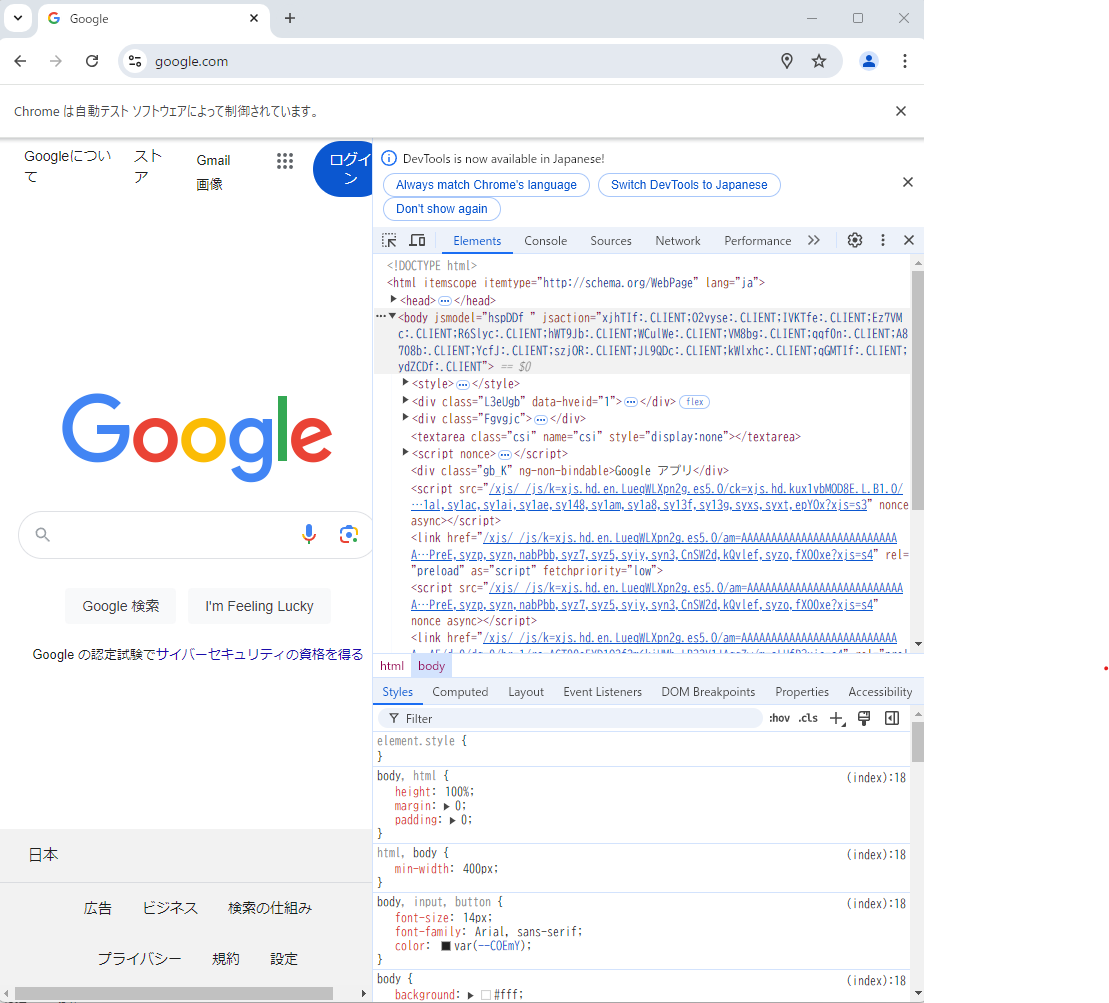Open DevTools settings gear

pyautogui.click(x=855, y=240)
